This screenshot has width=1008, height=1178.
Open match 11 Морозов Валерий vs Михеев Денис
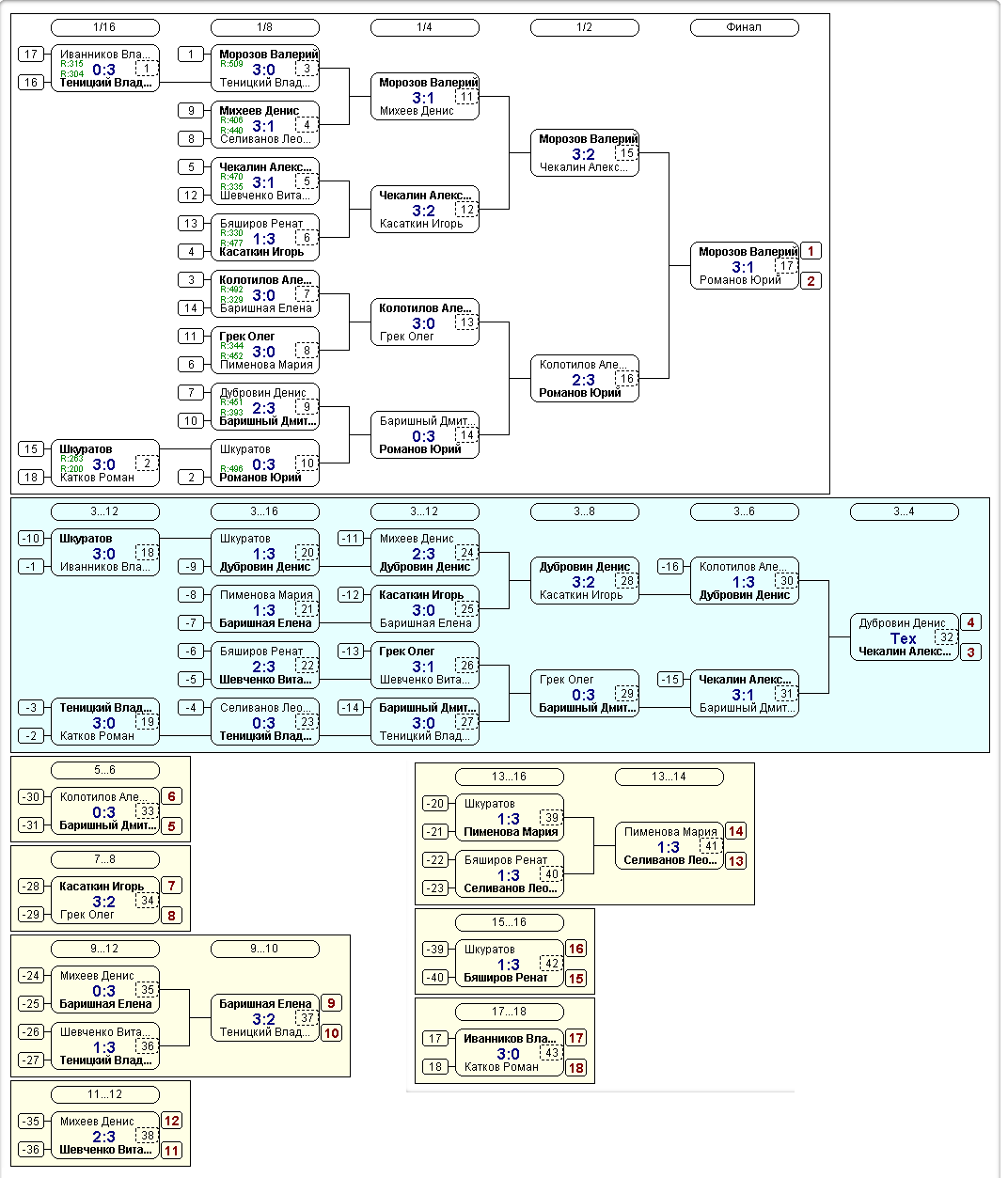tap(424, 97)
